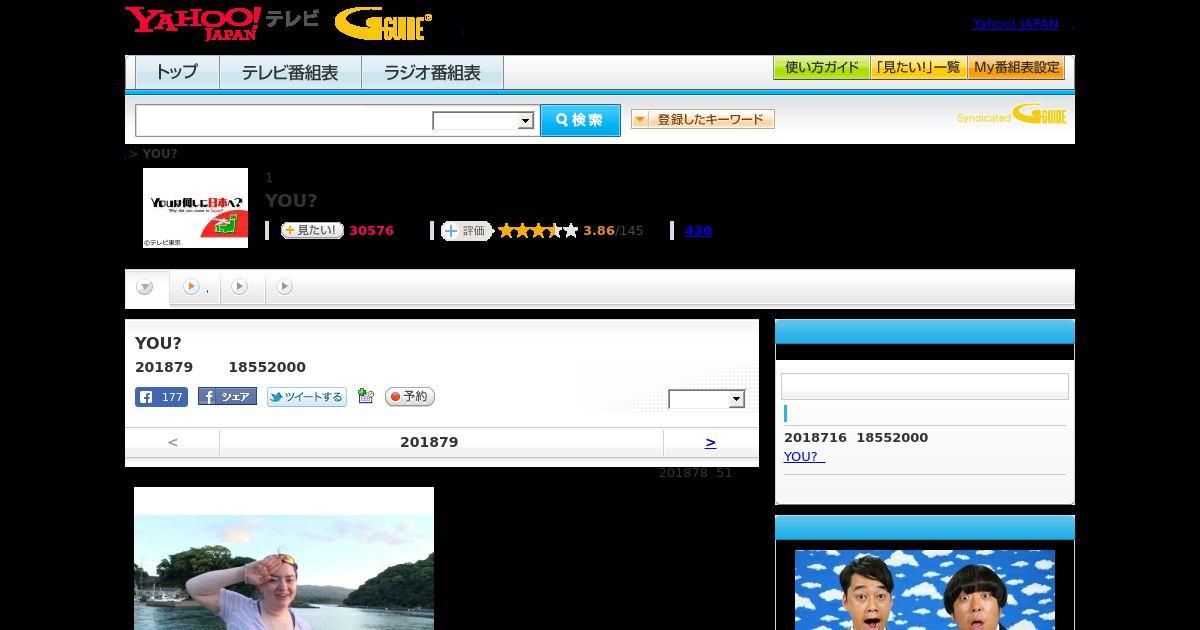Click the 3.86 rating score
This screenshot has width=1200, height=630.
click(599, 231)
